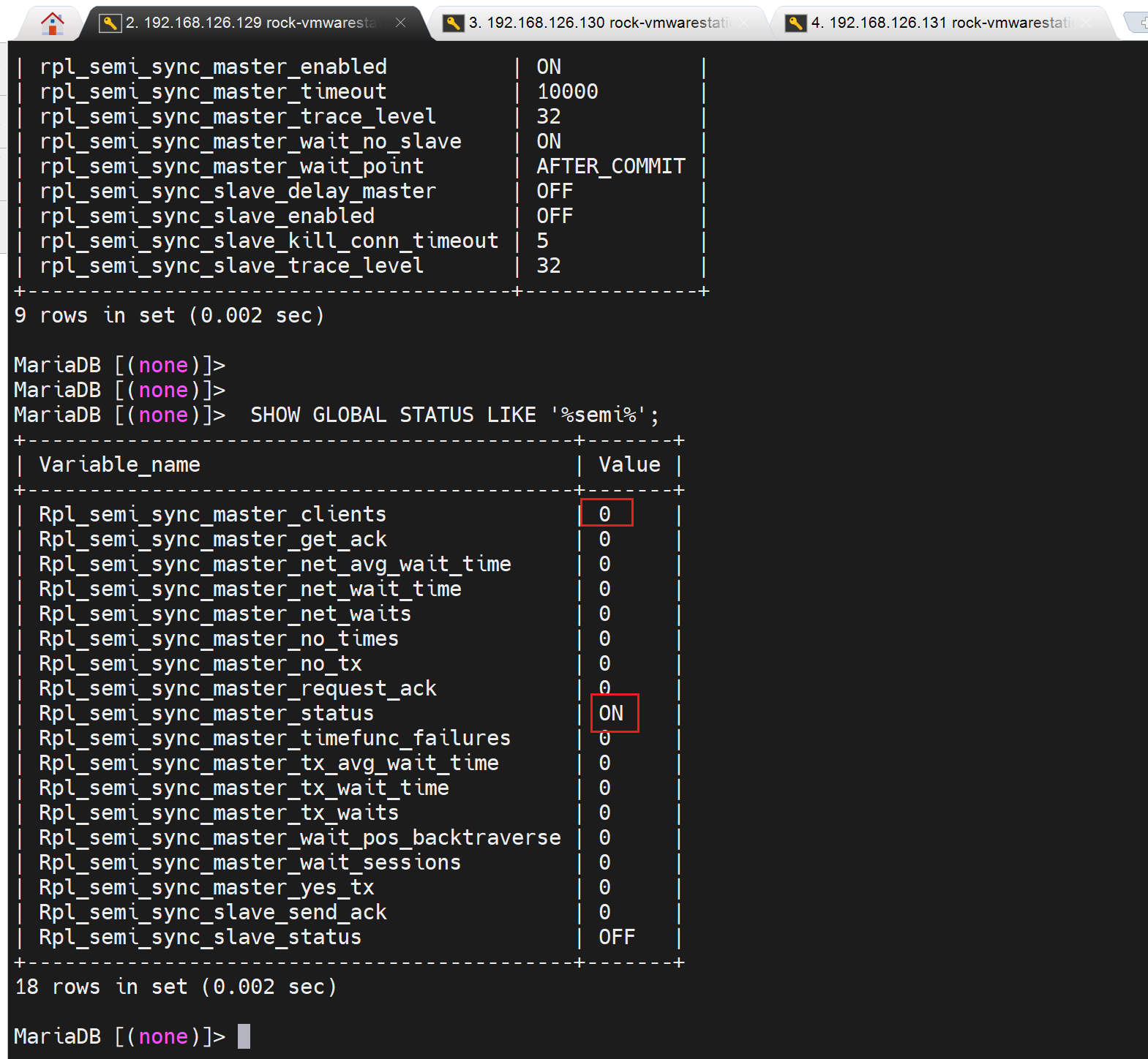Image resolution: width=1148 pixels, height=1059 pixels.
Task: Open the Home tab with house icon
Action: 52,23
